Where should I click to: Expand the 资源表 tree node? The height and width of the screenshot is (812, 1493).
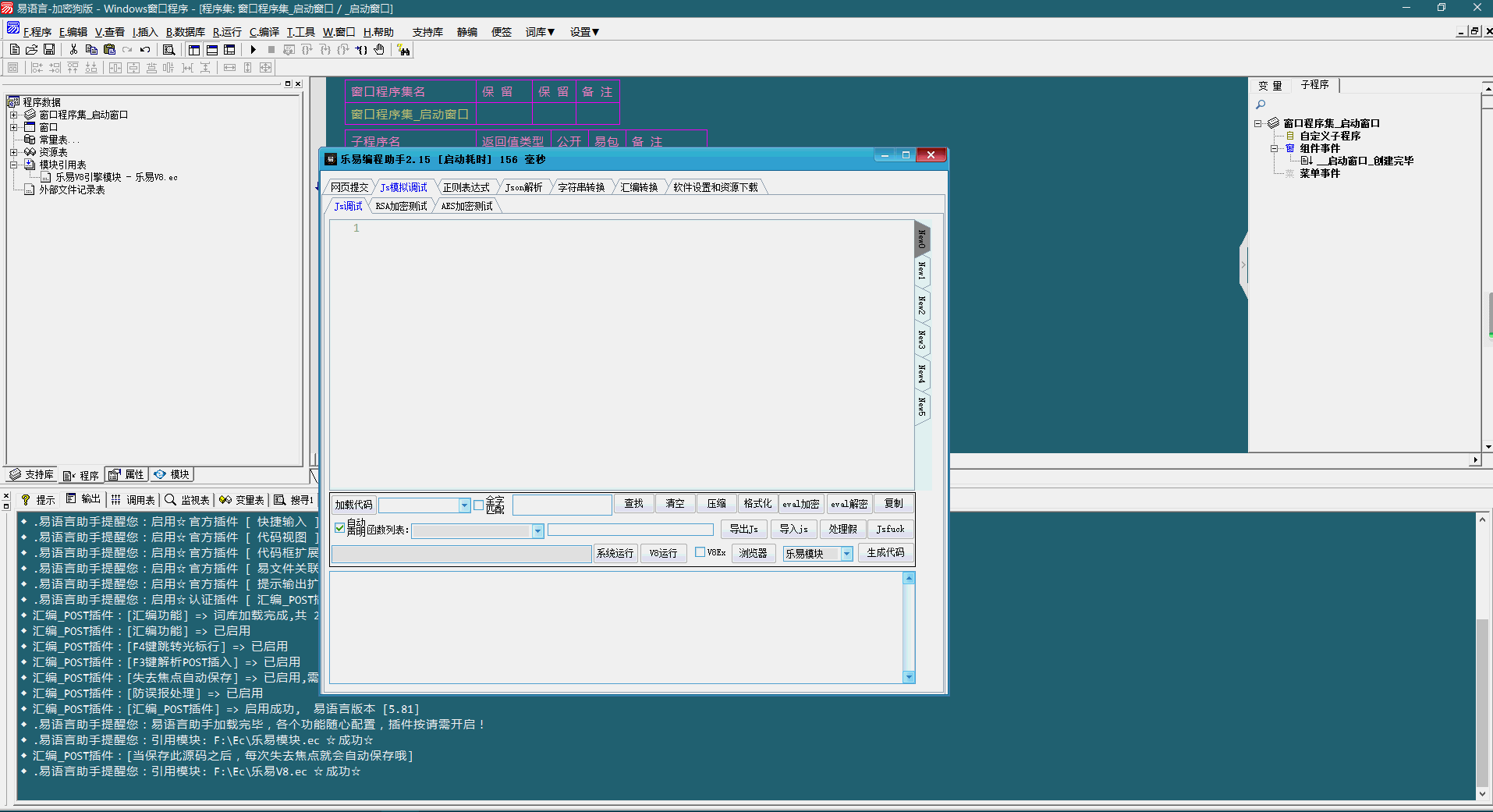tap(13, 152)
